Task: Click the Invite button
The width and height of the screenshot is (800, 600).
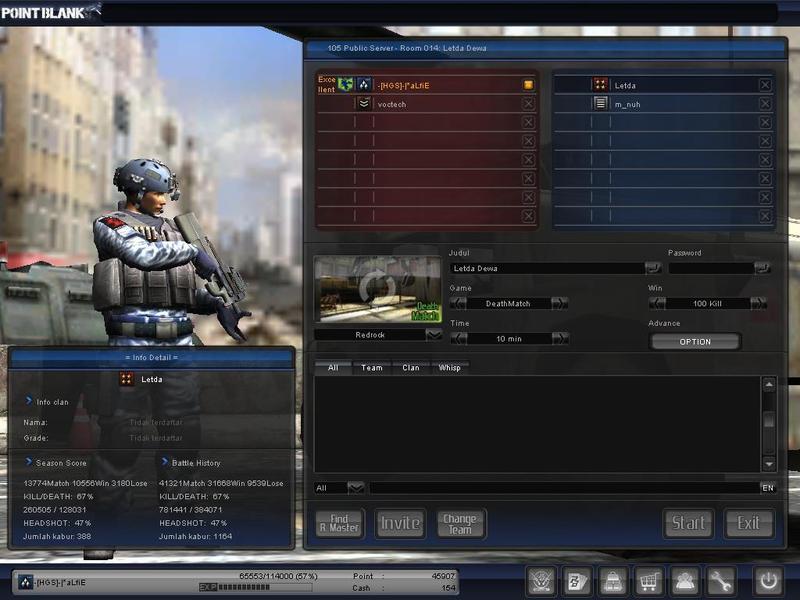Action: click(x=401, y=523)
